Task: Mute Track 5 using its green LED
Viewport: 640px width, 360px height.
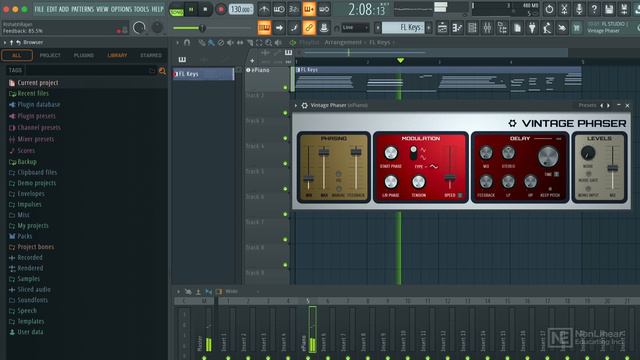Action: click(285, 189)
